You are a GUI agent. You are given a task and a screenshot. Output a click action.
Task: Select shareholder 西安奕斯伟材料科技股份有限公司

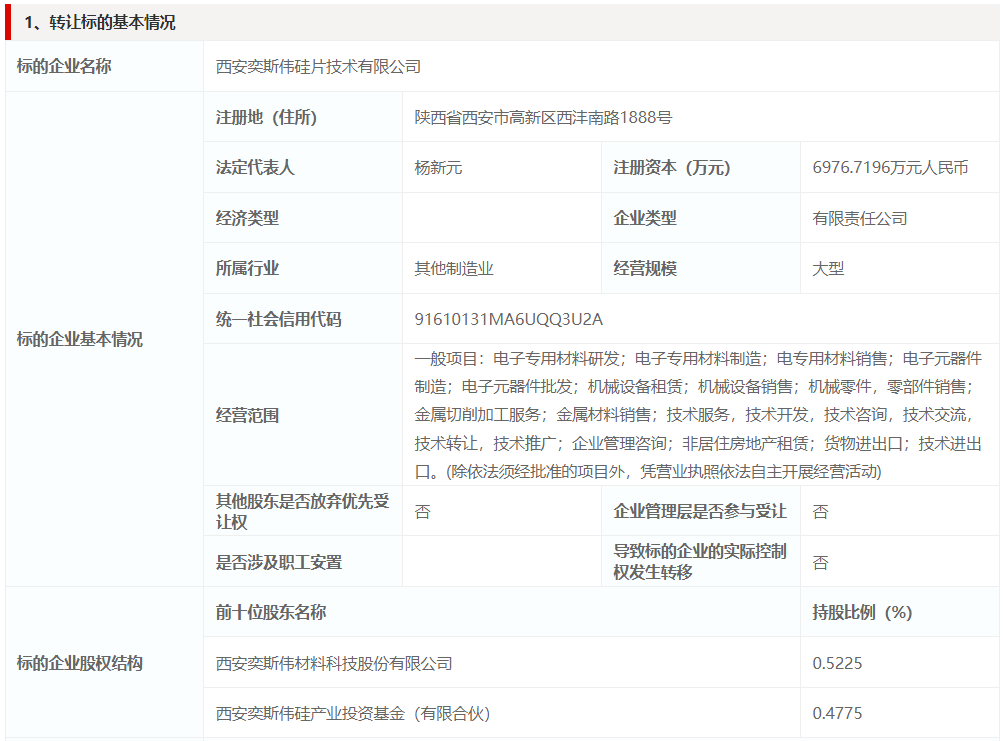334,664
